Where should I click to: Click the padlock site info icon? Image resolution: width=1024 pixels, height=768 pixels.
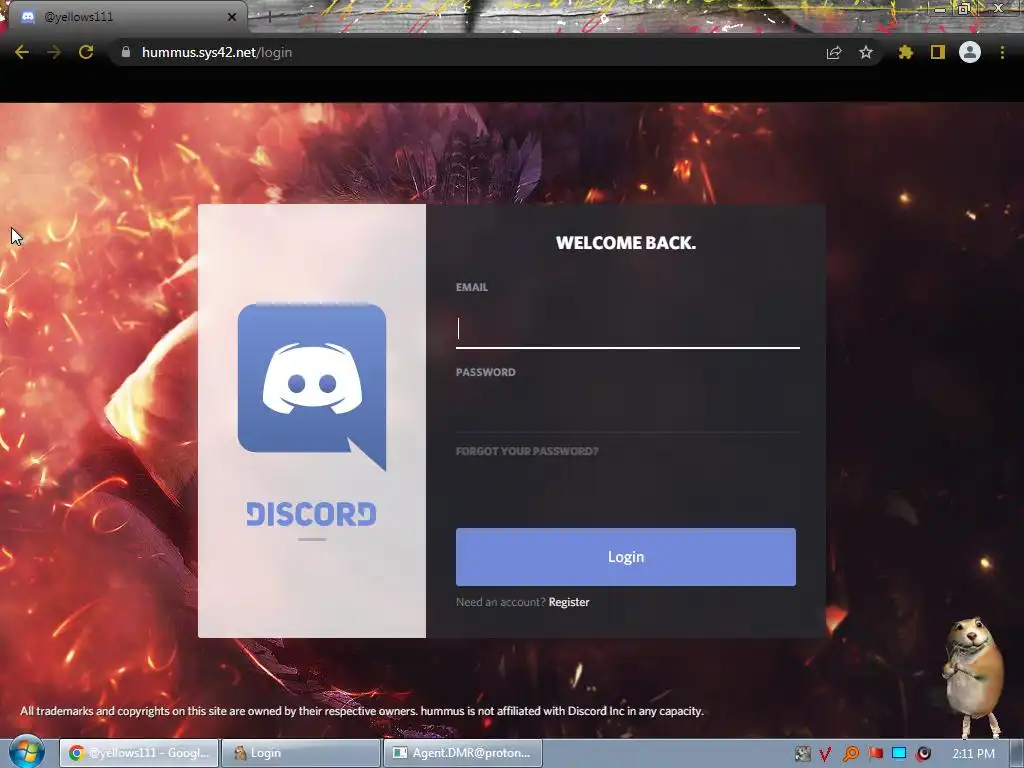(x=126, y=52)
